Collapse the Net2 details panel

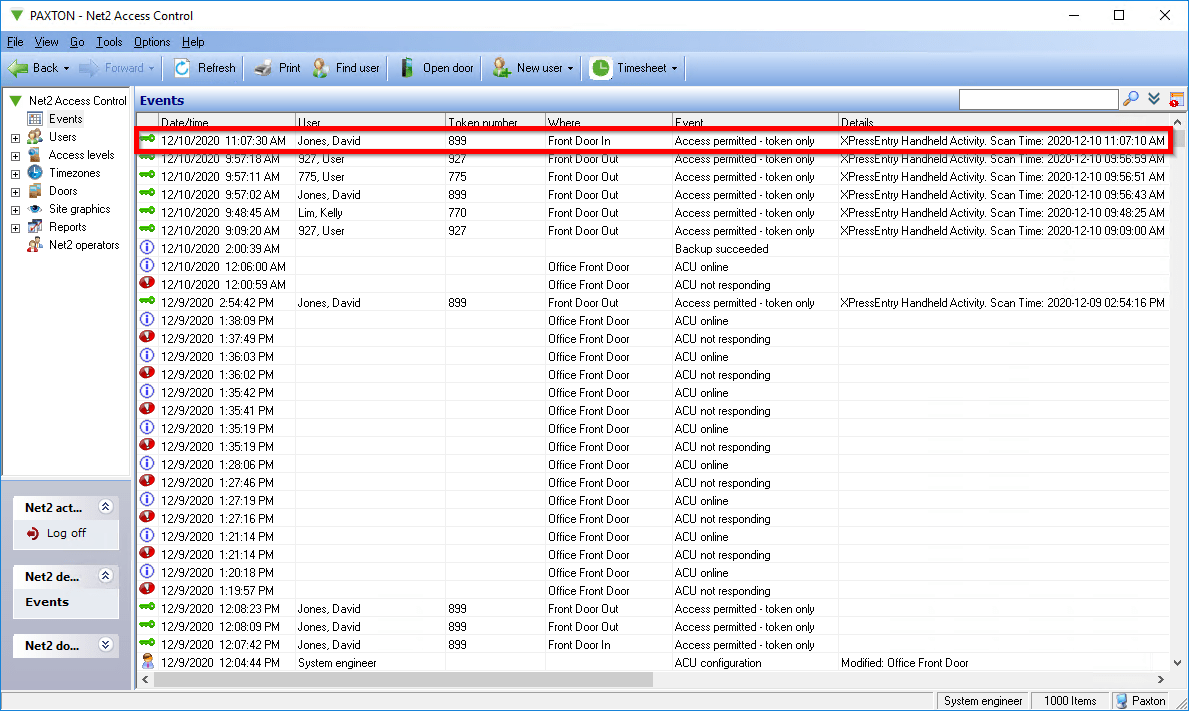point(106,576)
